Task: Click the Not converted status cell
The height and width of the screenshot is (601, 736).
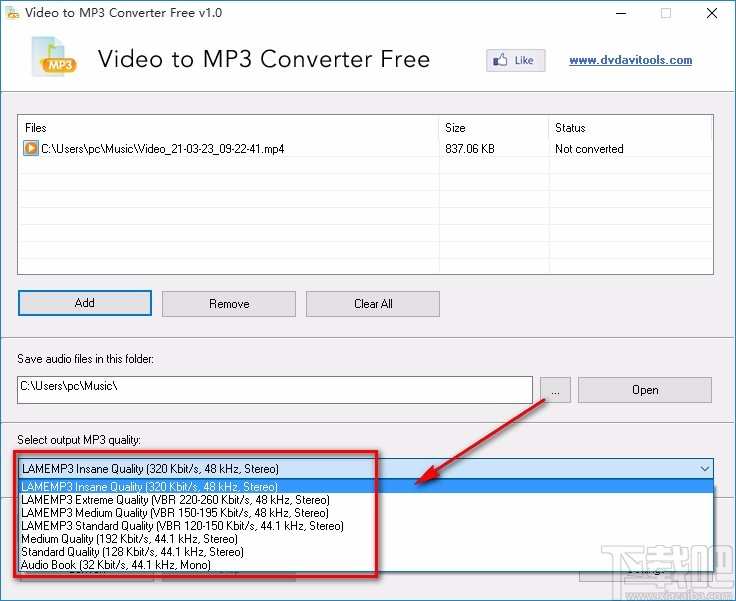Action: pyautogui.click(x=589, y=149)
